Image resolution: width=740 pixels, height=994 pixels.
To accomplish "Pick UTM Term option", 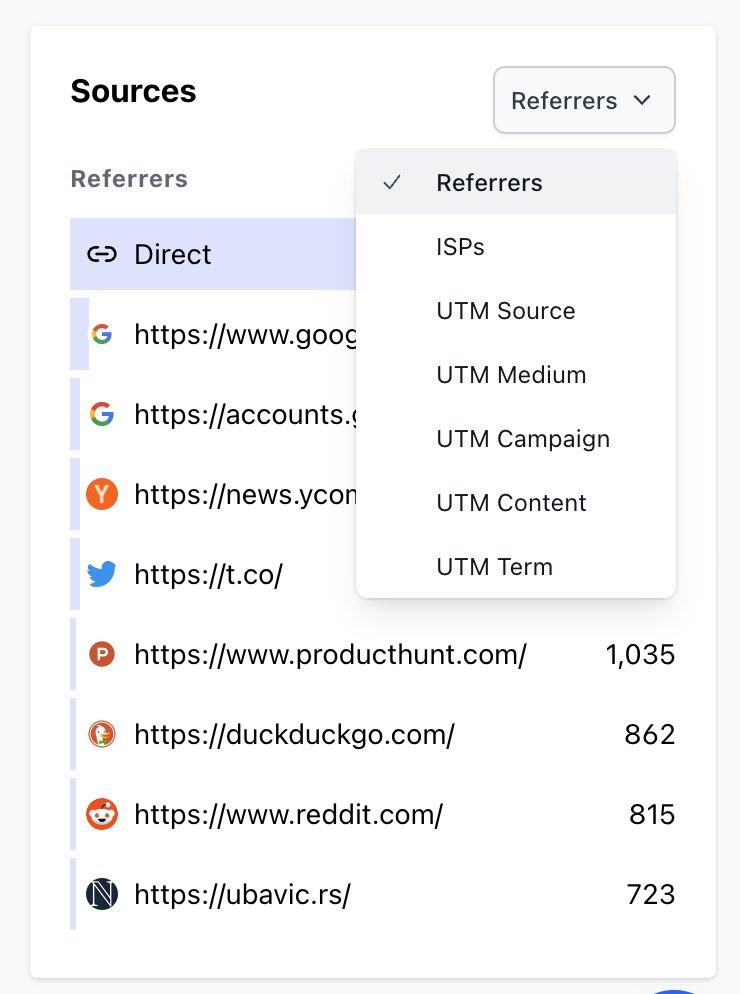I will click(516, 567).
